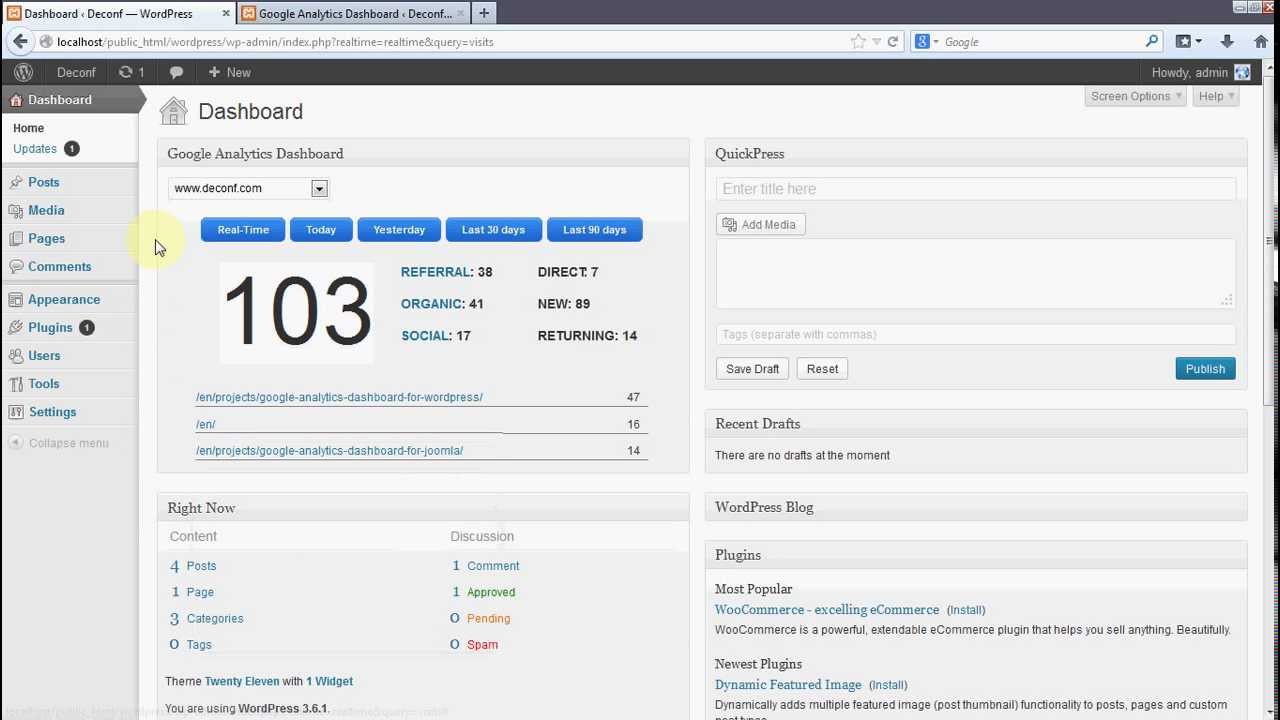Open a new browser tab with plus
The width and height of the screenshot is (1280, 720).
(484, 13)
